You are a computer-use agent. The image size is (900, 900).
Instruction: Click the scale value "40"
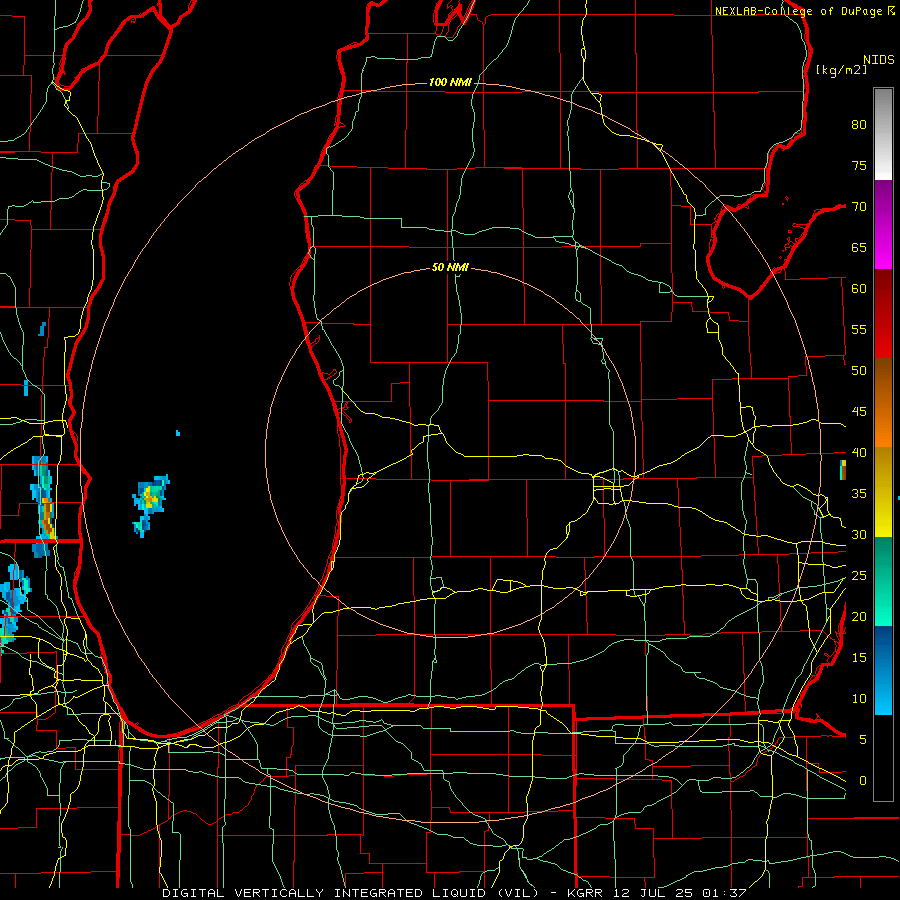click(859, 453)
